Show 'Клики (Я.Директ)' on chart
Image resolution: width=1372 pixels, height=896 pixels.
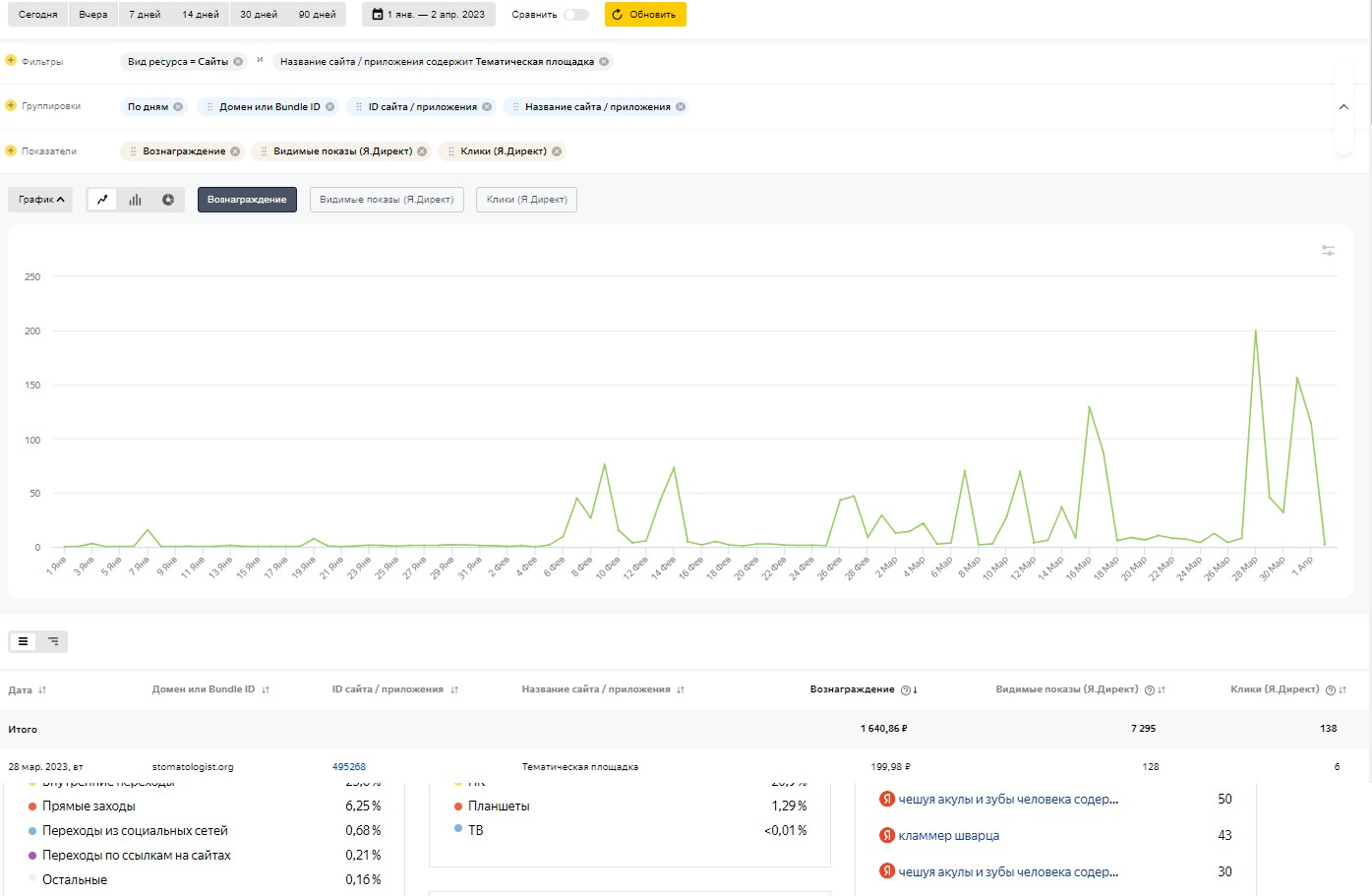[526, 200]
